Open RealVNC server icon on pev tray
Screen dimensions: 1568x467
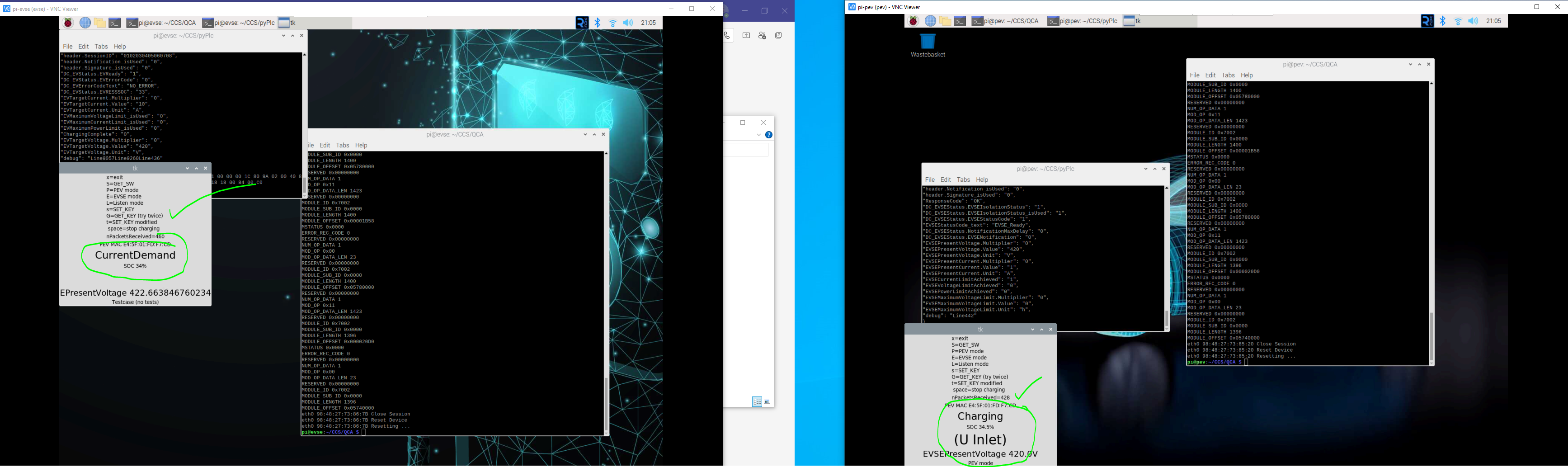click(1427, 21)
